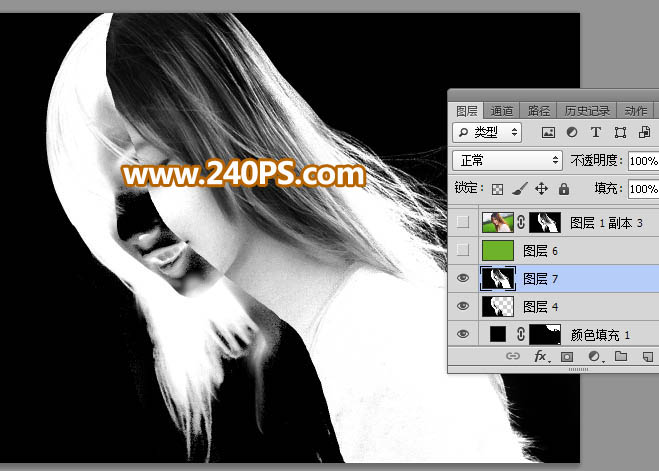
Task: Filter layers by smart object icon
Action: [644, 132]
